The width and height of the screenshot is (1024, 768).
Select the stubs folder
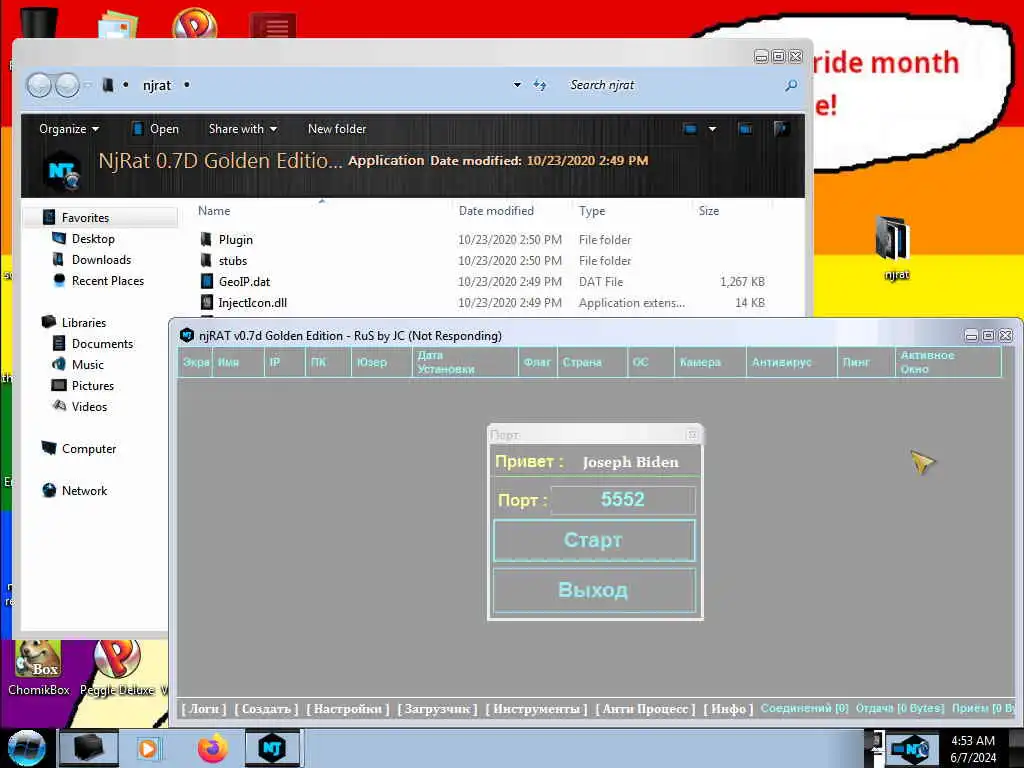pyautogui.click(x=232, y=261)
